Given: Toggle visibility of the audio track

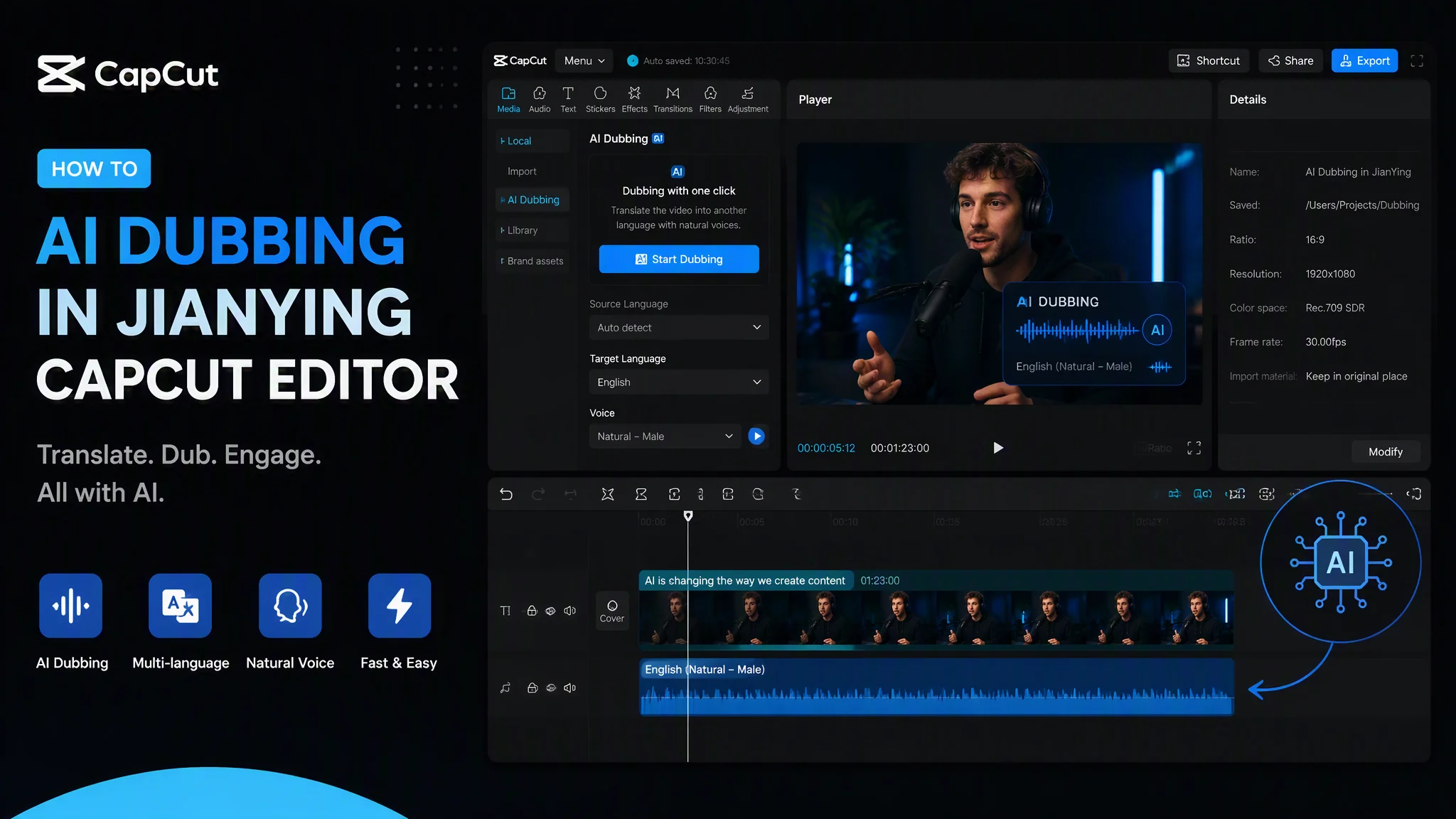Looking at the screenshot, I should click(x=551, y=687).
